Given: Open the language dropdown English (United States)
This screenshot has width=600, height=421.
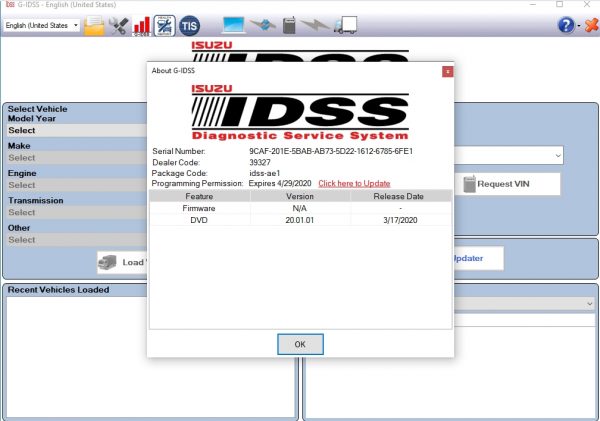Looking at the screenshot, I should tap(42, 26).
